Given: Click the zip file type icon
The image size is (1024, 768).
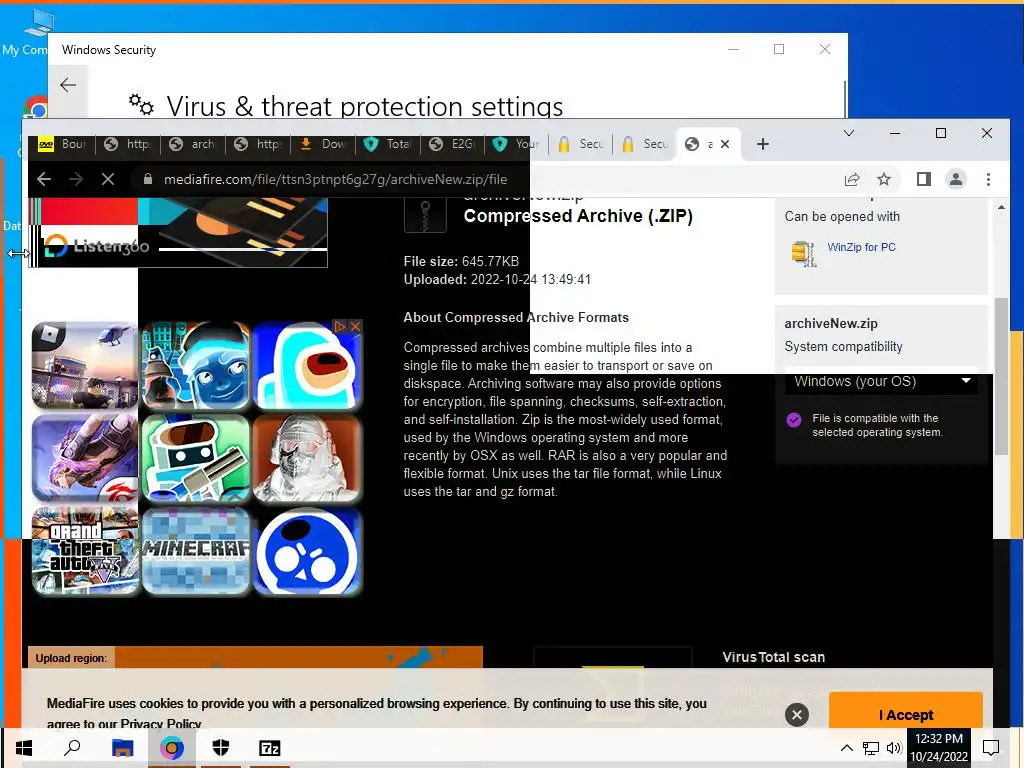Looking at the screenshot, I should point(425,215).
